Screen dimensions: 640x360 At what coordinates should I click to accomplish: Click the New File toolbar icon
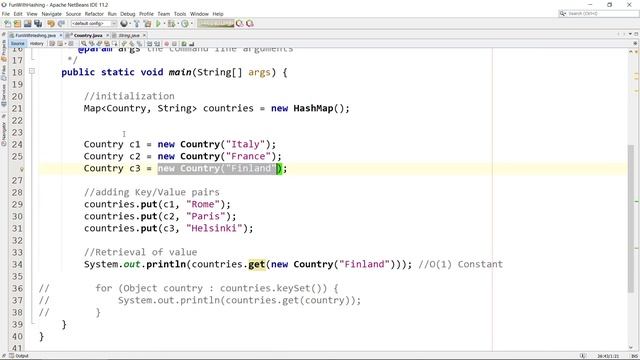pyautogui.click(x=7, y=24)
